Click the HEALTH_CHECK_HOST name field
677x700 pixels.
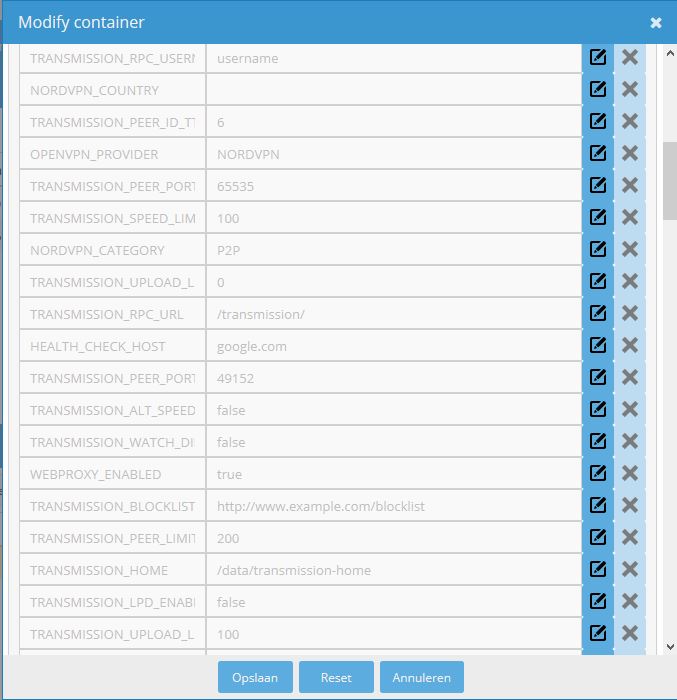click(113, 346)
